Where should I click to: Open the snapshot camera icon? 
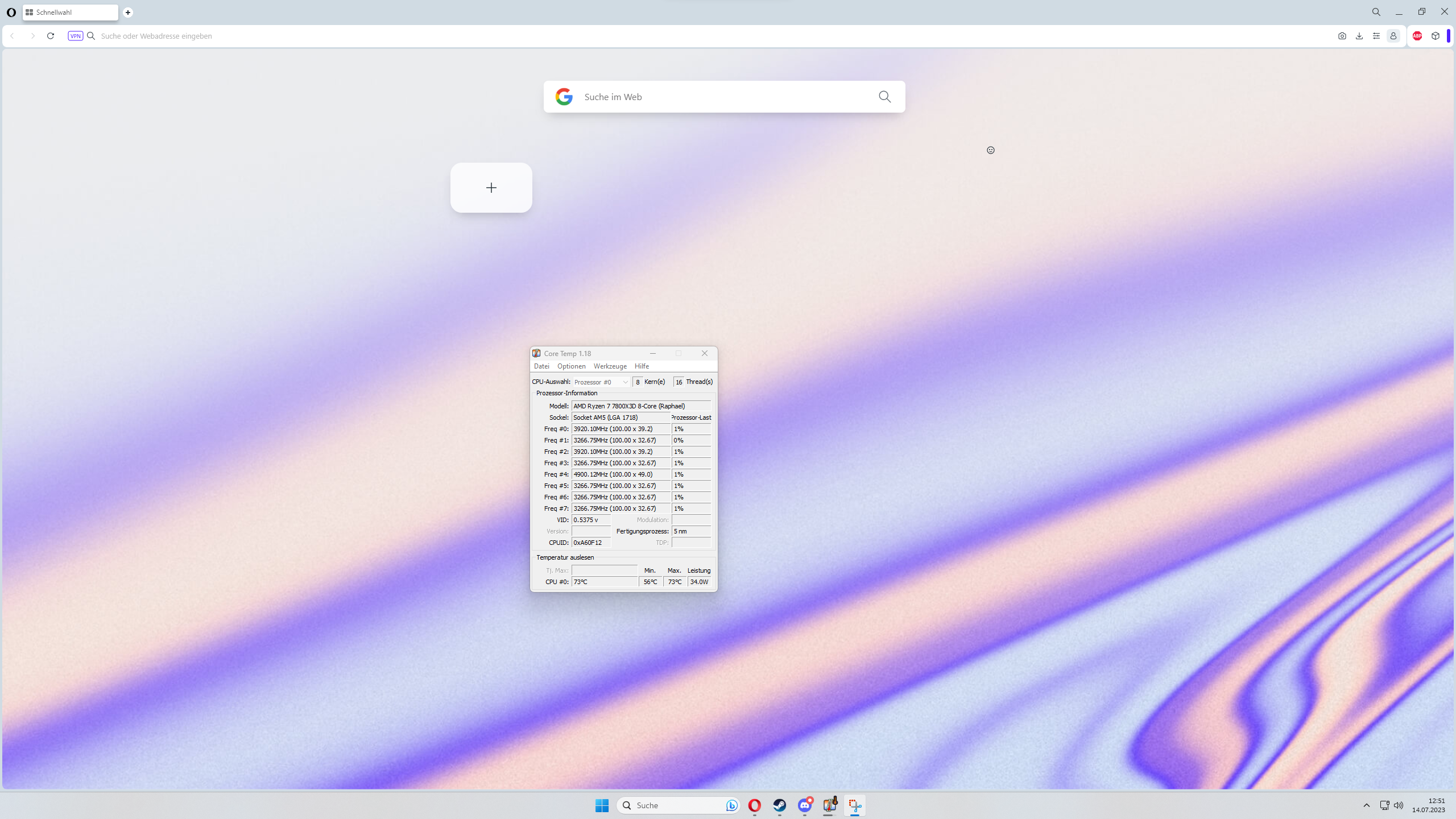(x=1342, y=36)
